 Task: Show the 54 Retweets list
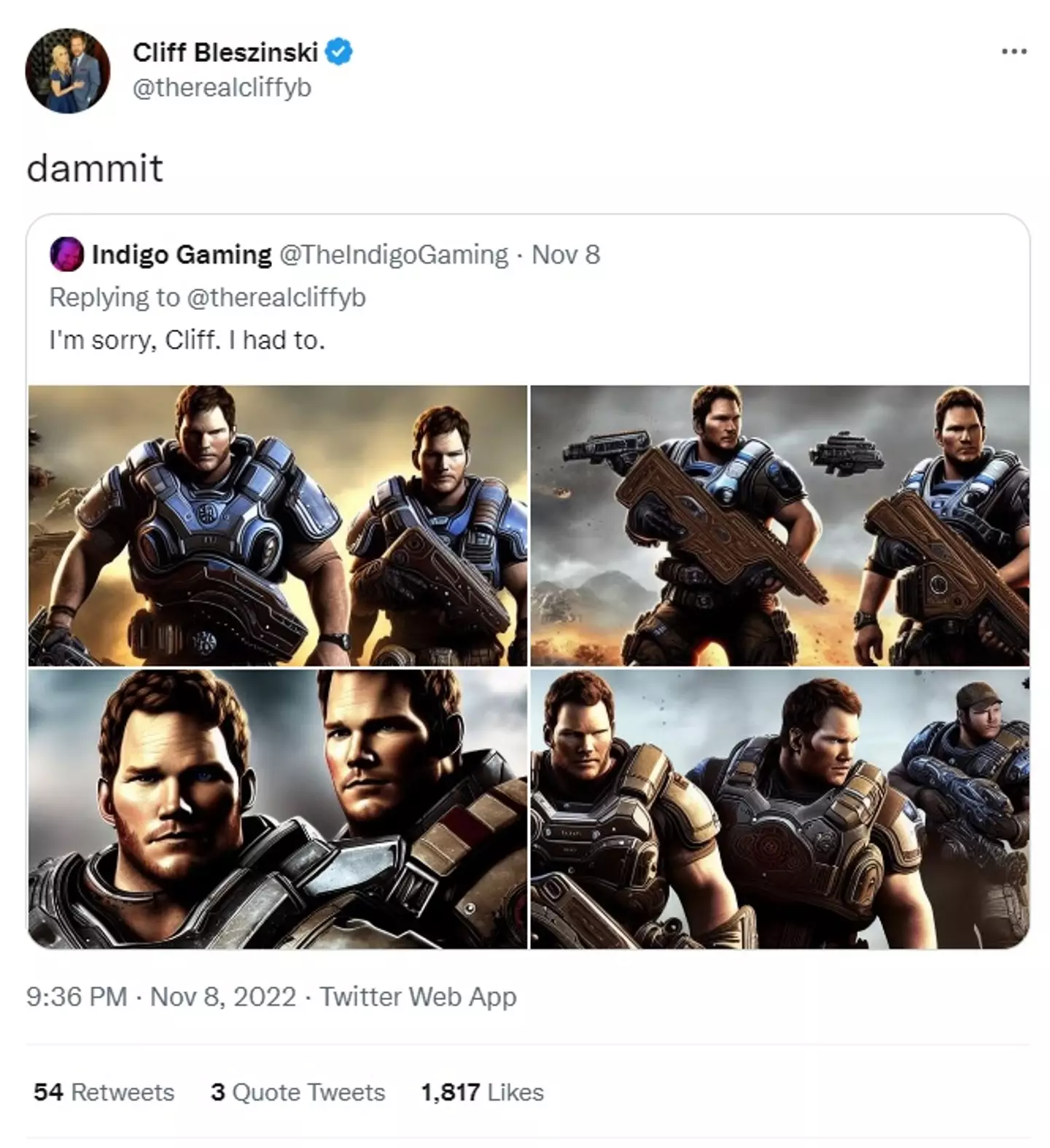click(x=104, y=1092)
